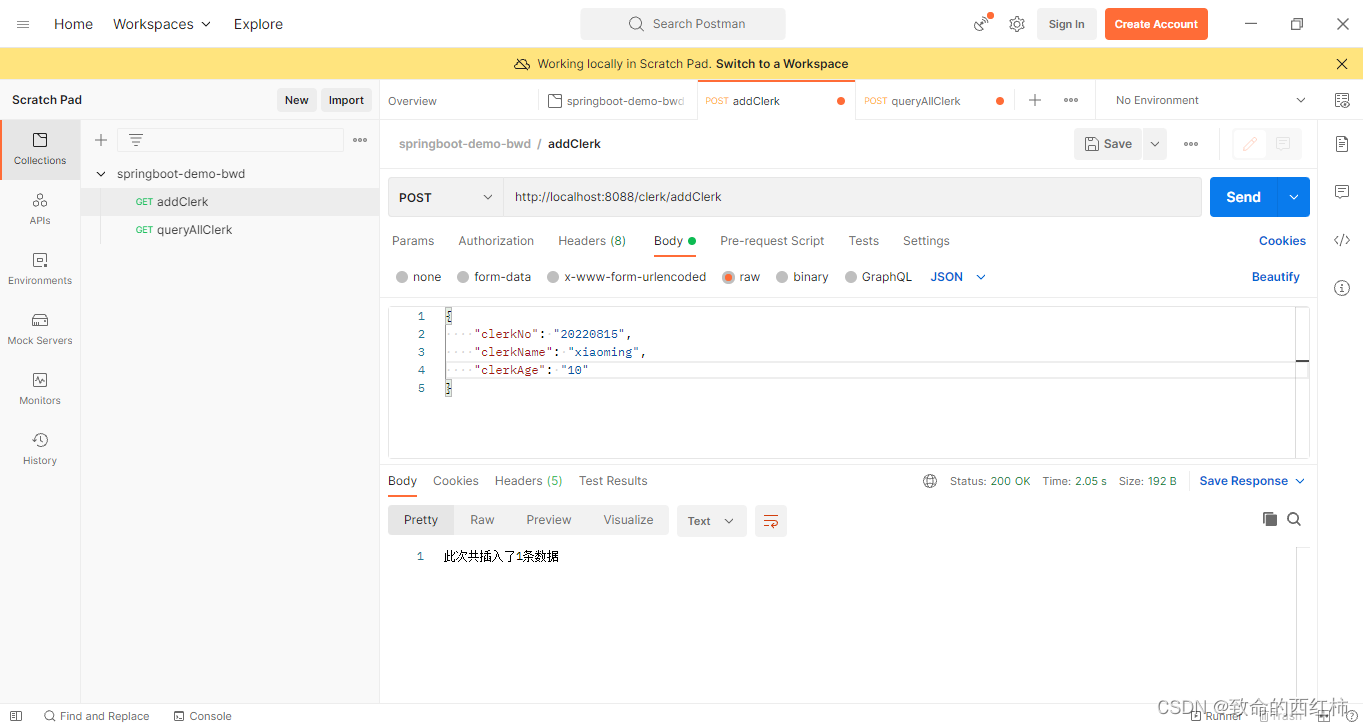Copy the response body to clipboard
Viewport: 1363px width, 726px height.
[1270, 519]
